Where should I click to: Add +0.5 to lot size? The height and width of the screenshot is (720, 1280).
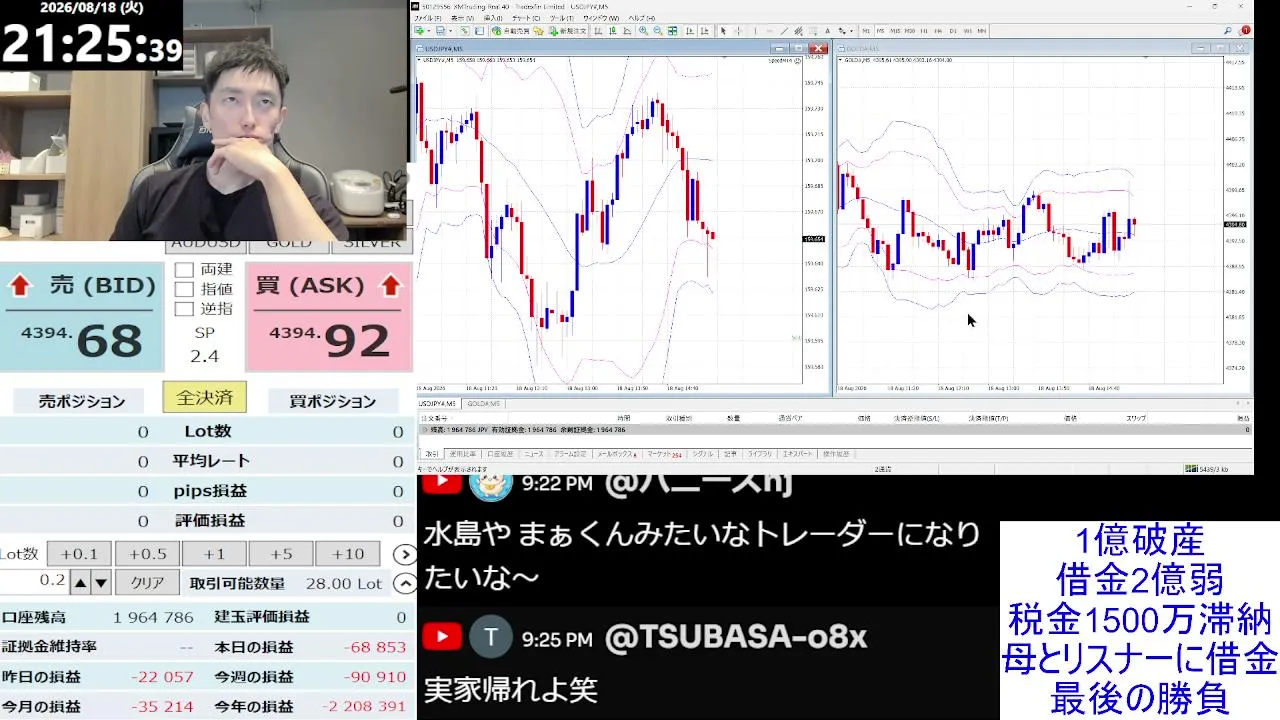(x=147, y=554)
